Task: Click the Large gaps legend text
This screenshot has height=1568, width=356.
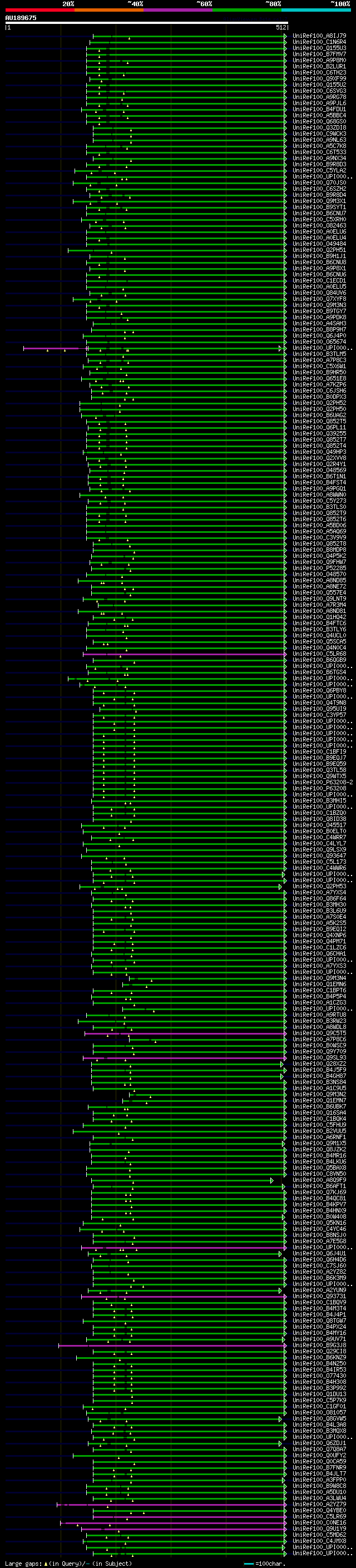Action: click(x=23, y=1563)
